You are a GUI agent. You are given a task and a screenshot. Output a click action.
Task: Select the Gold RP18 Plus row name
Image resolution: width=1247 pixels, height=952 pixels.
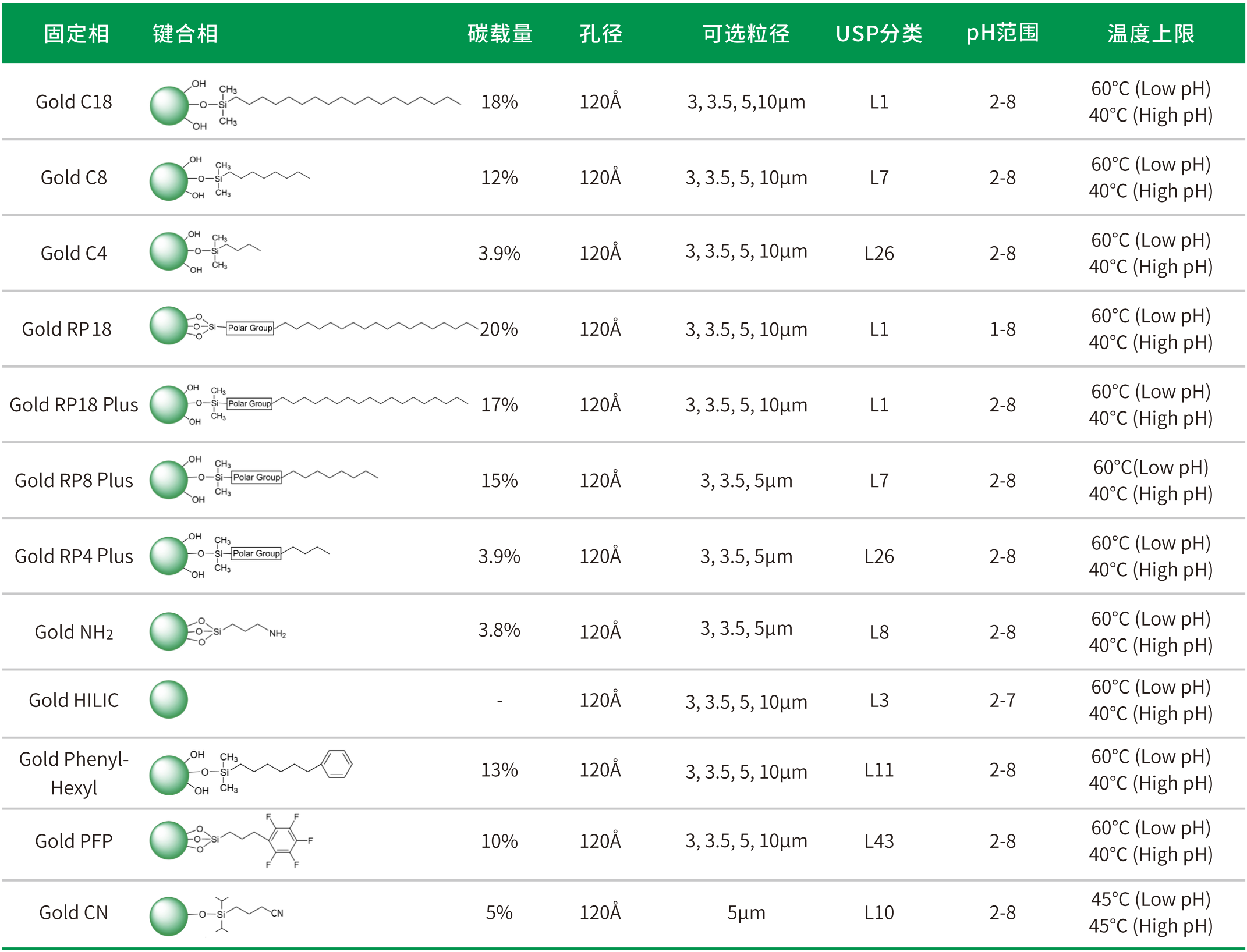pyautogui.click(x=74, y=404)
